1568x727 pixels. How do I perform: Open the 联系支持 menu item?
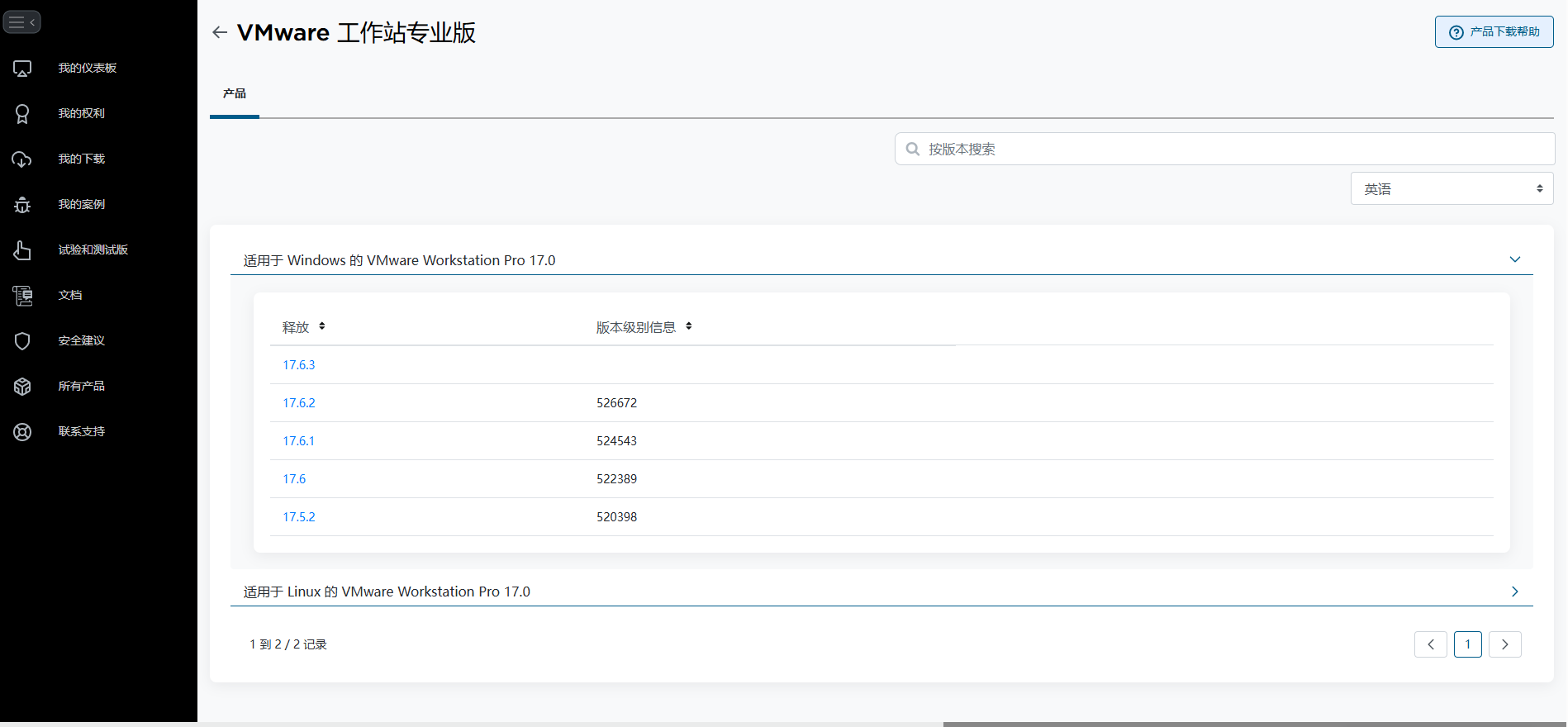coord(82,431)
